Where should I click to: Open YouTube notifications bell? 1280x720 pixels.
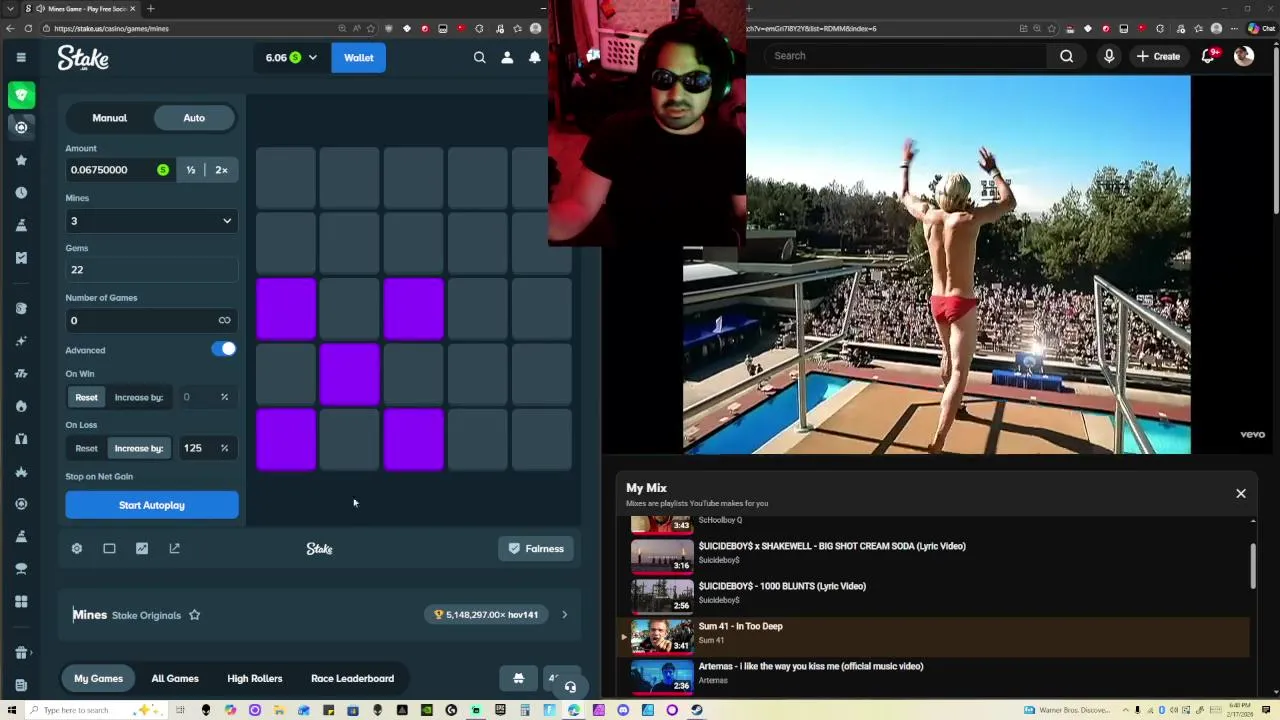1208,56
